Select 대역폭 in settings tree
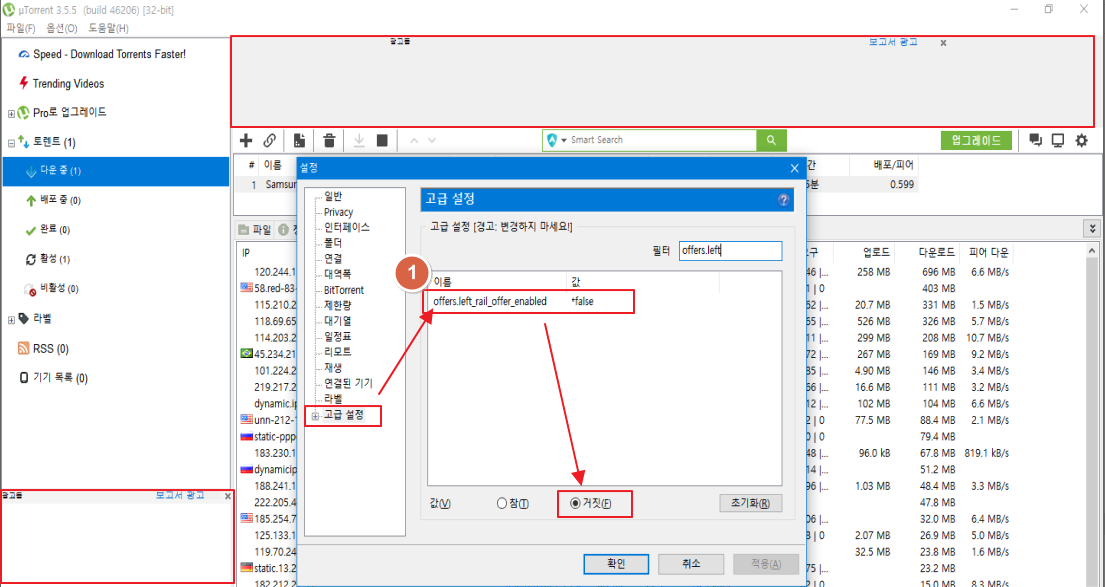Image resolution: width=1105 pixels, height=587 pixels. point(338,274)
